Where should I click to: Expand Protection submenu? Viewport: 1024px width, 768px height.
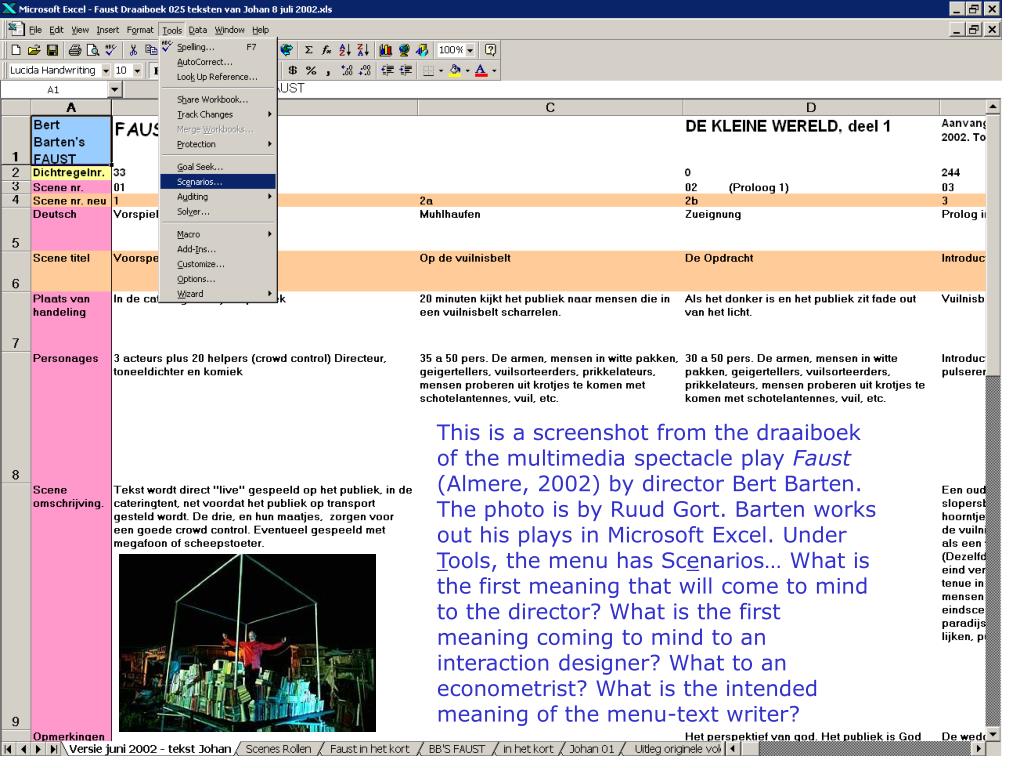tap(217, 144)
